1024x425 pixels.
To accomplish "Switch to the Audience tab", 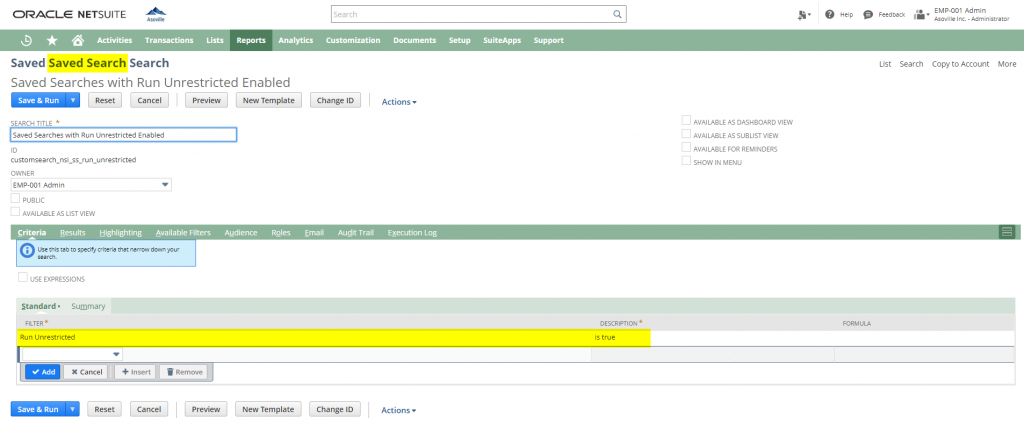I will 241,232.
